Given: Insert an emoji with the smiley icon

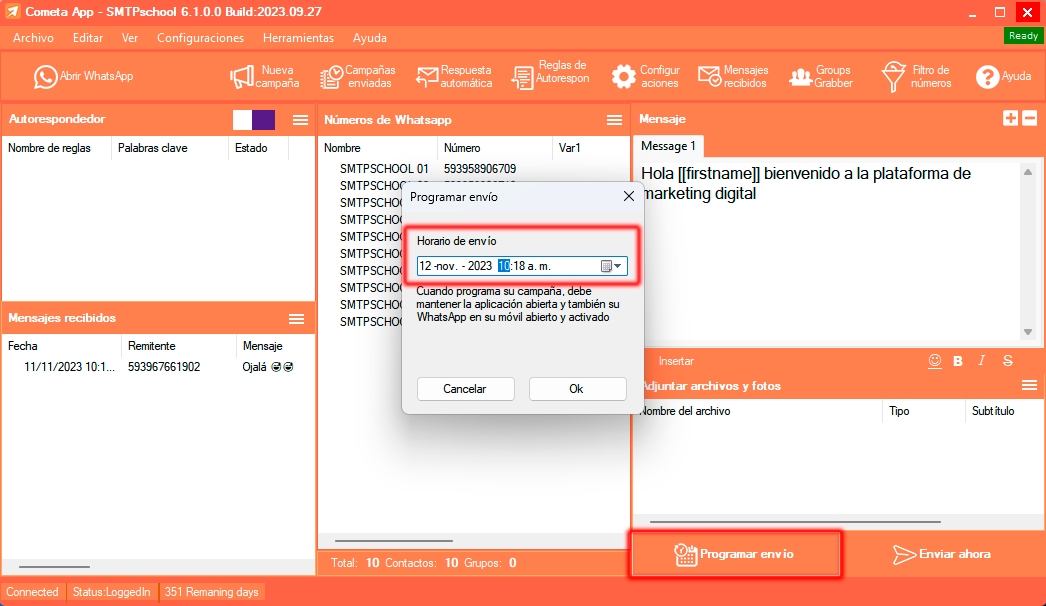Looking at the screenshot, I should pos(935,361).
